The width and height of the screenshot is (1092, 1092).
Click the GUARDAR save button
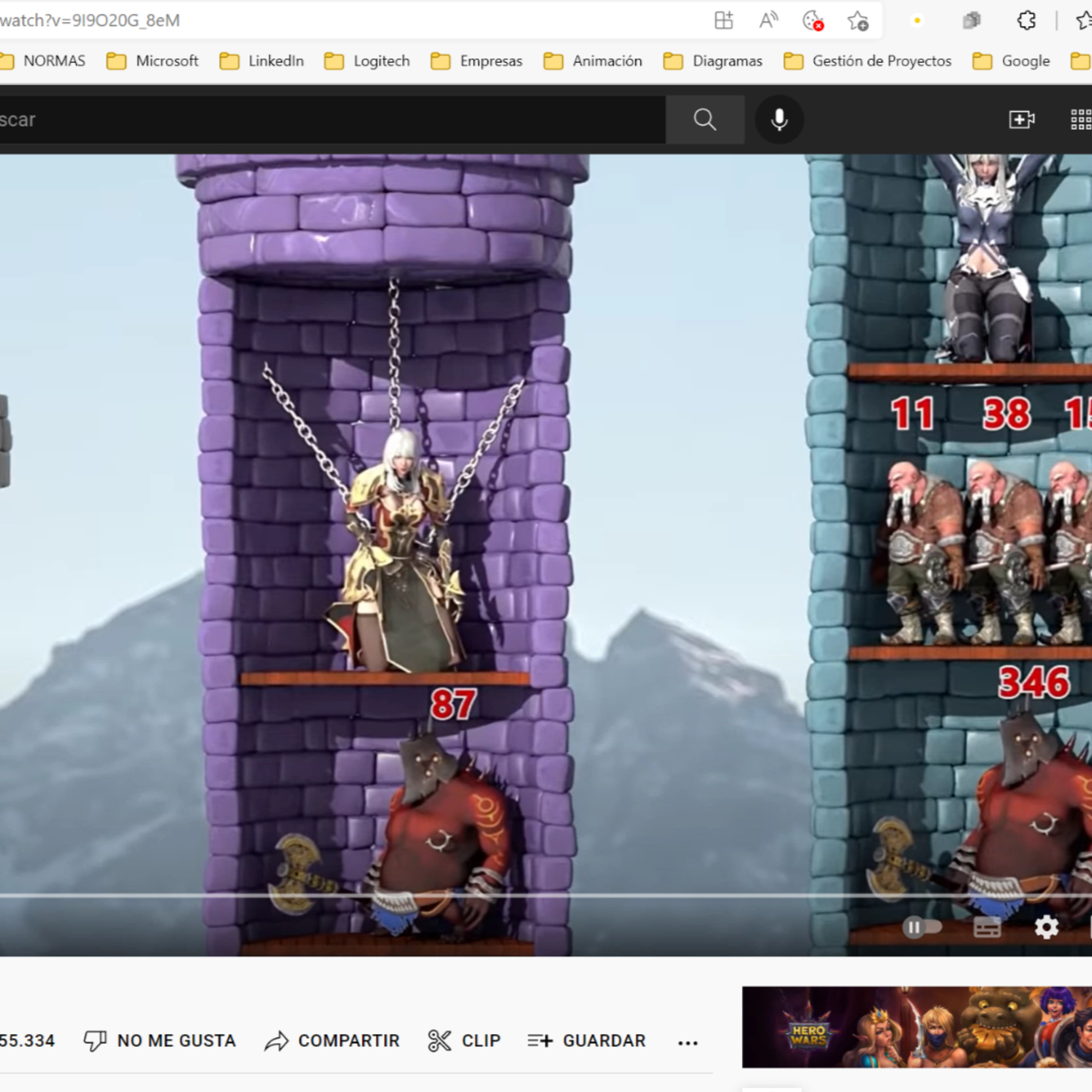point(587,1041)
